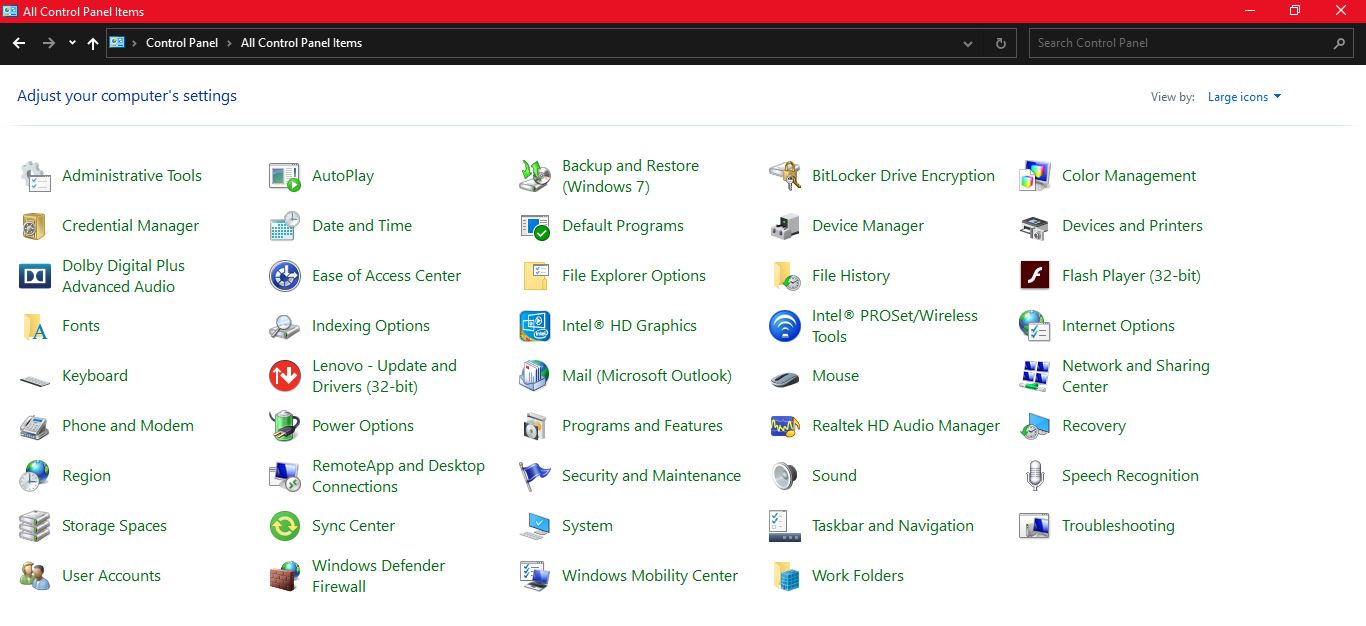Click the Control Panel breadcrumb item
Viewport: 1366px width, 626px height.
(181, 43)
